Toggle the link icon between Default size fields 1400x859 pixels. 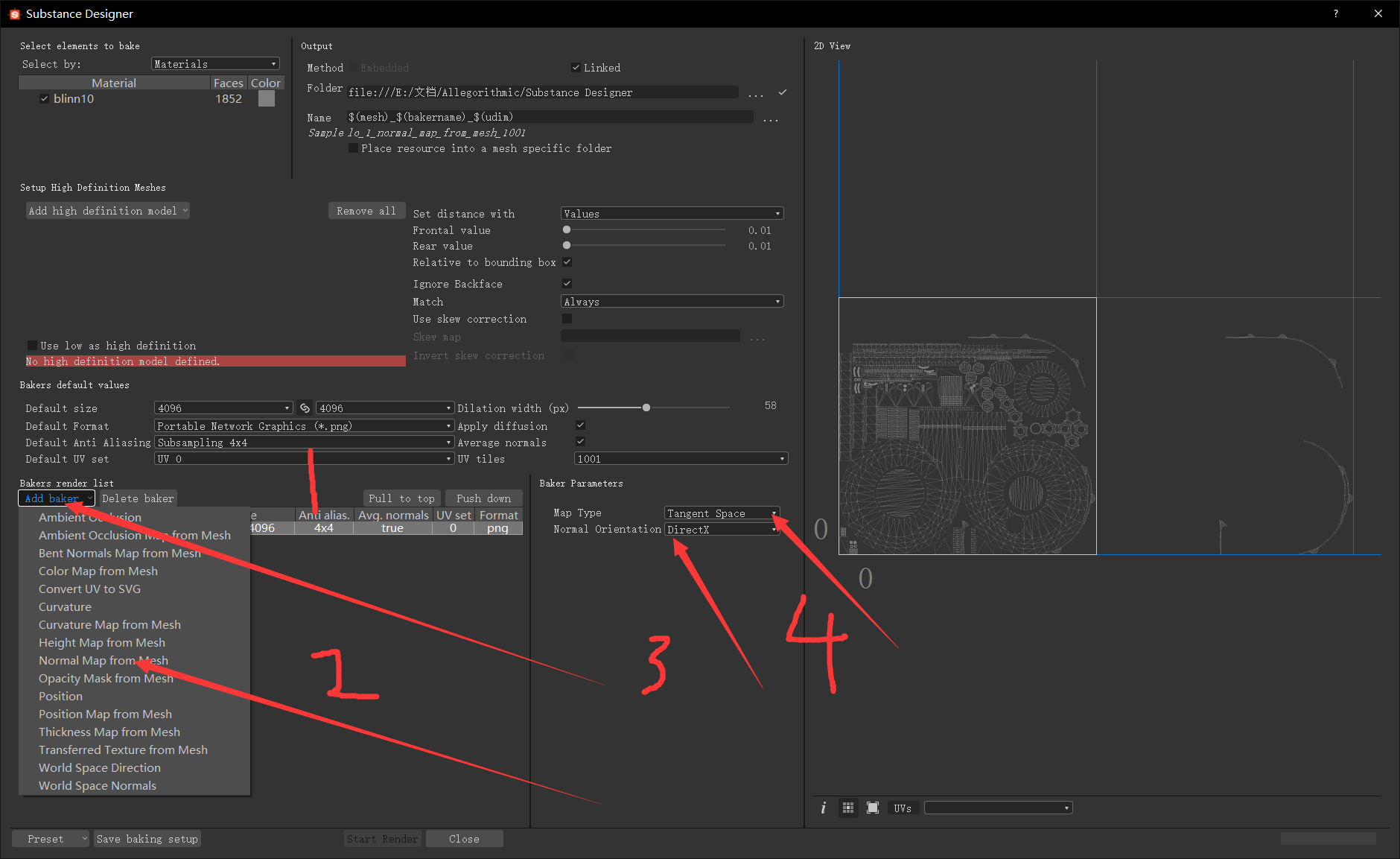click(x=304, y=408)
